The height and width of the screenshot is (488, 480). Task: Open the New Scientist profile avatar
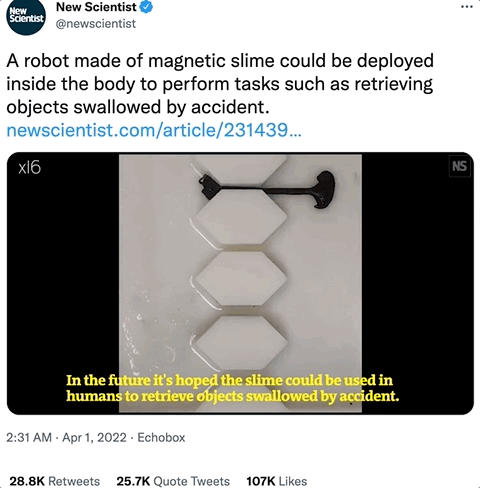(26, 17)
